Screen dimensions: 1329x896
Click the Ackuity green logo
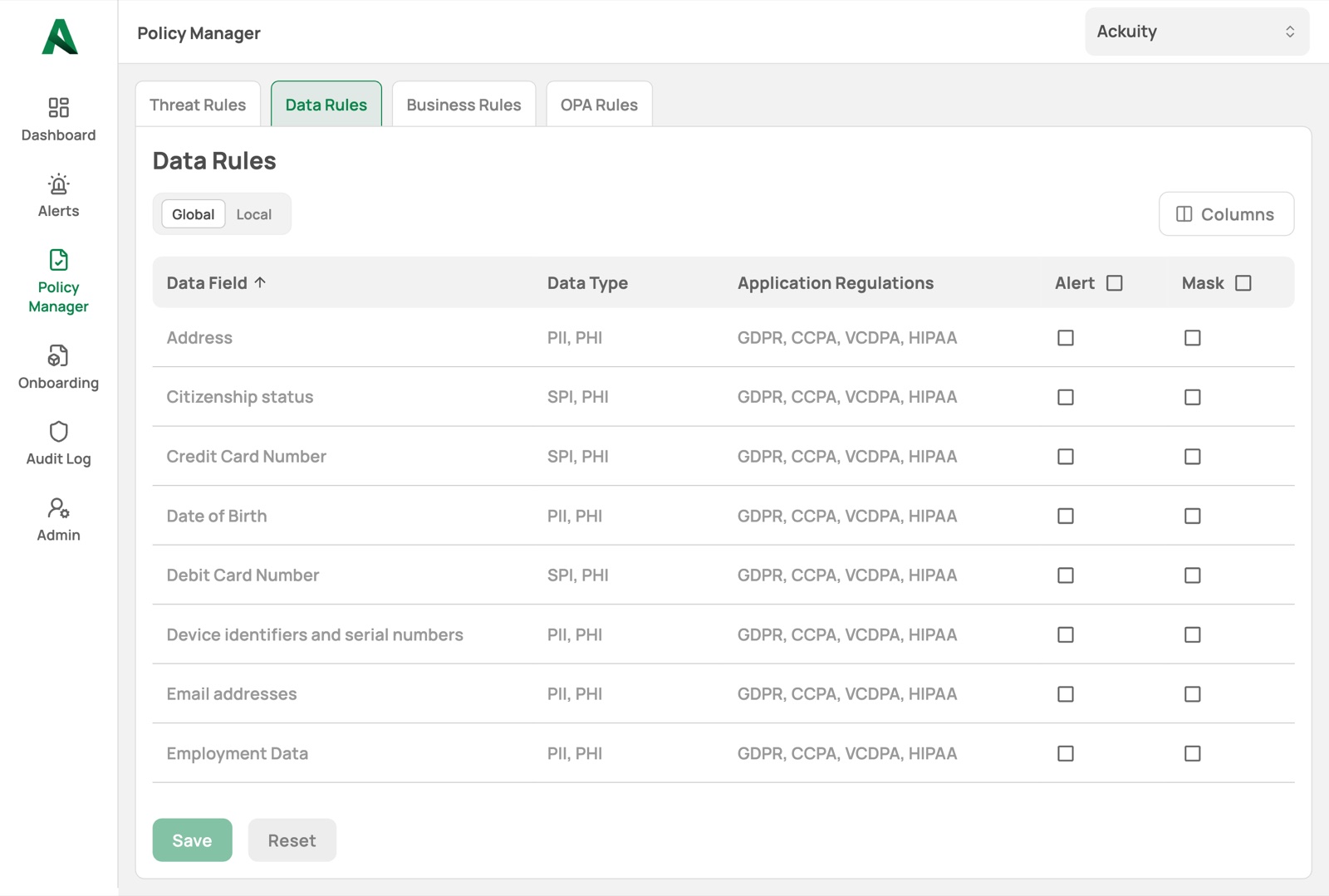click(x=60, y=37)
